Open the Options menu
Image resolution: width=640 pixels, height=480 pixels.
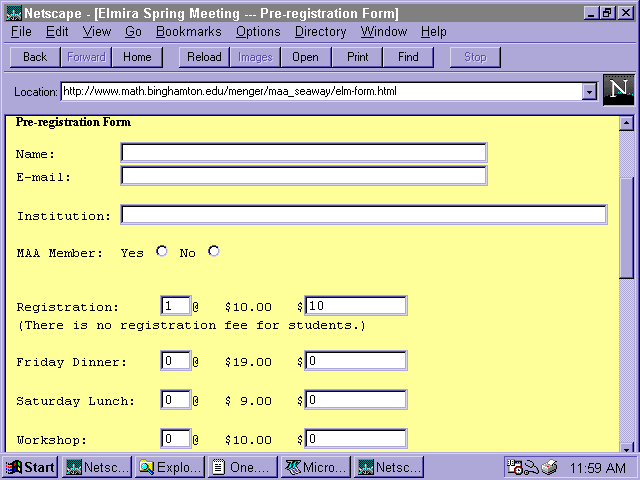[258, 32]
